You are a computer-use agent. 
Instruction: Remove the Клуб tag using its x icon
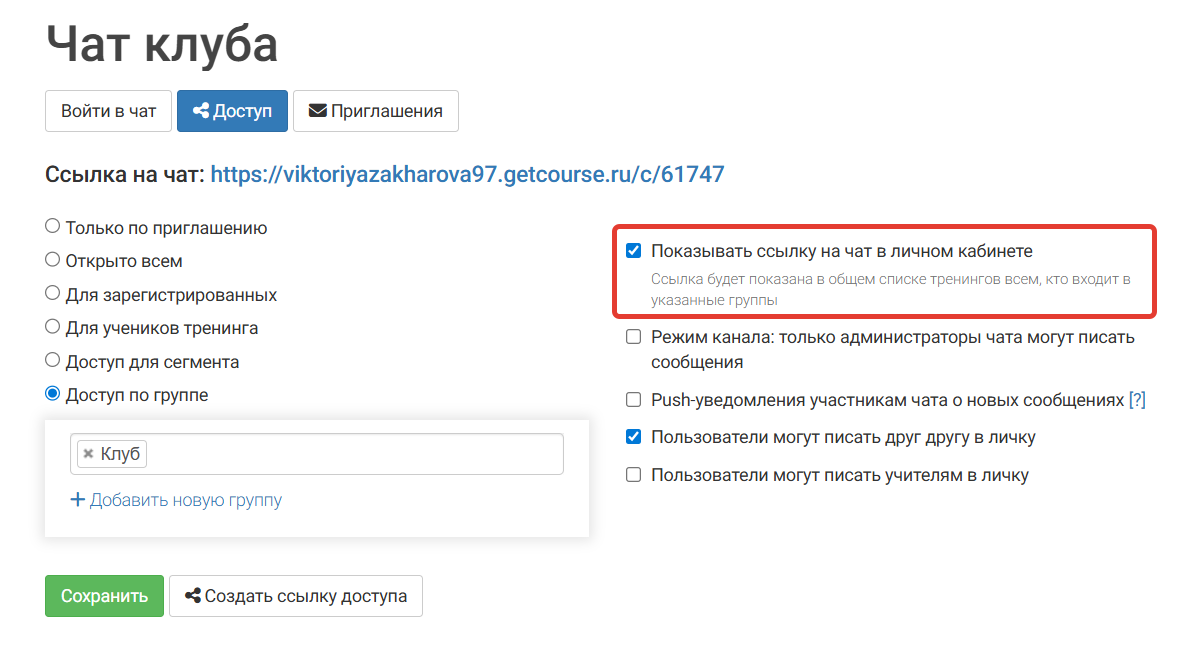(x=88, y=453)
